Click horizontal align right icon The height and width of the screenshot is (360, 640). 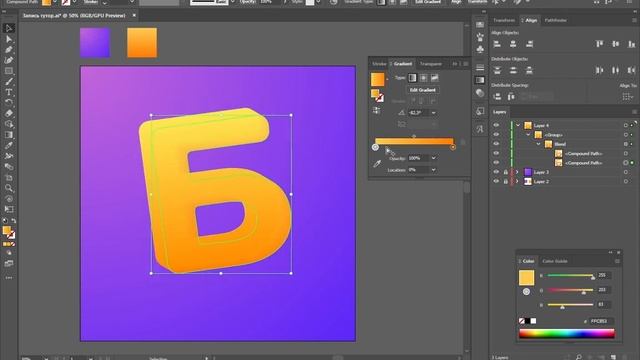click(529, 44)
